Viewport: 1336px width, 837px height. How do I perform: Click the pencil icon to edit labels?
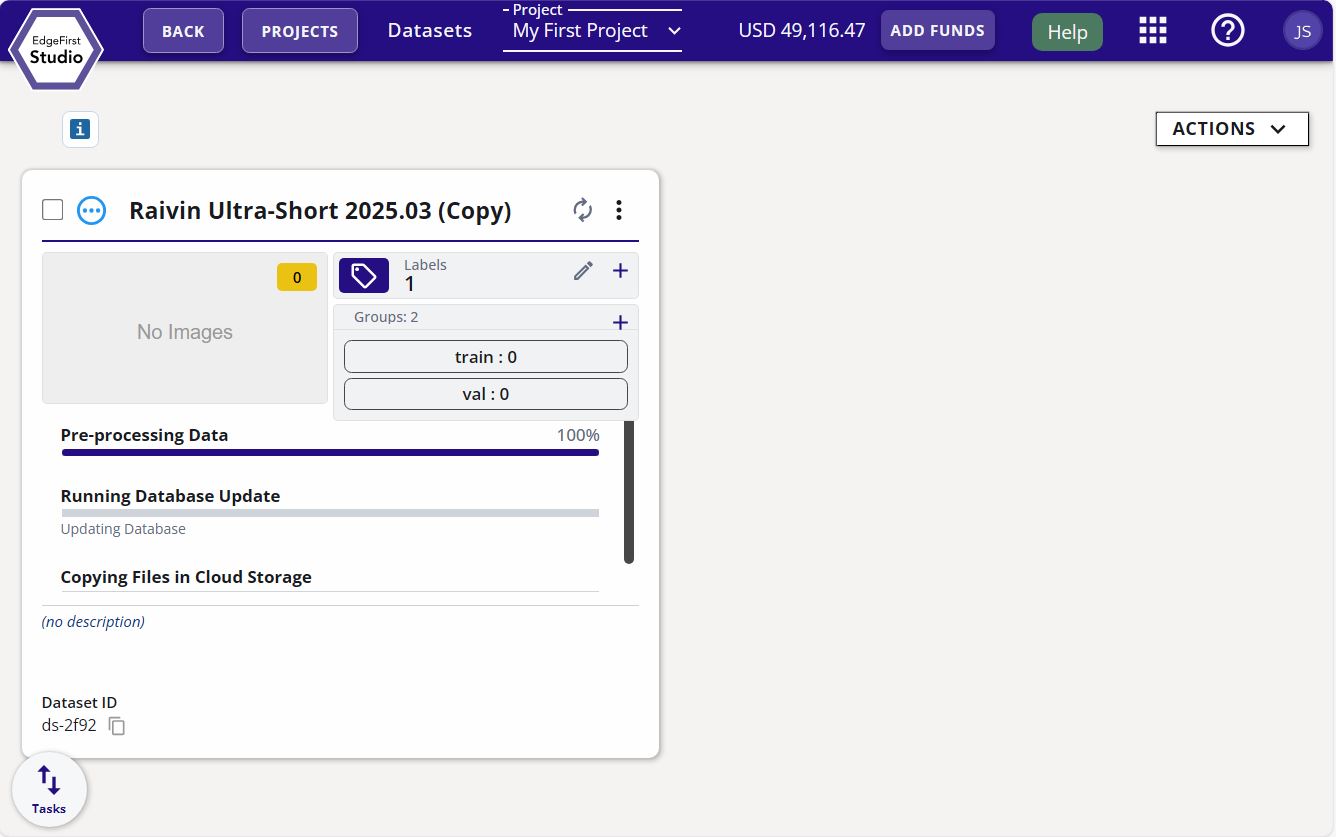583,271
